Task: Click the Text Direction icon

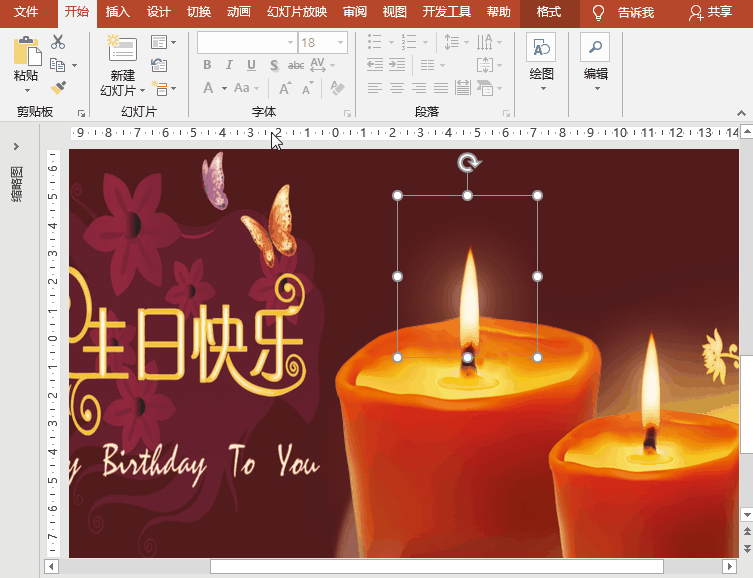Action: tap(485, 42)
